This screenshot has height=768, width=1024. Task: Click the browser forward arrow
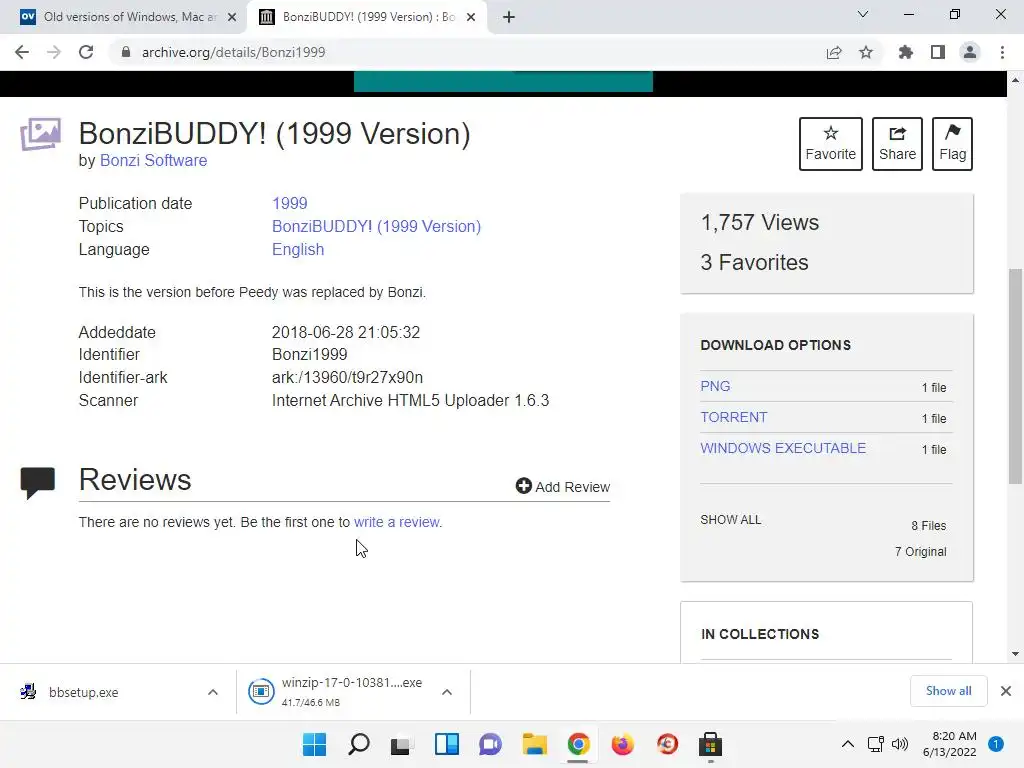point(54,52)
